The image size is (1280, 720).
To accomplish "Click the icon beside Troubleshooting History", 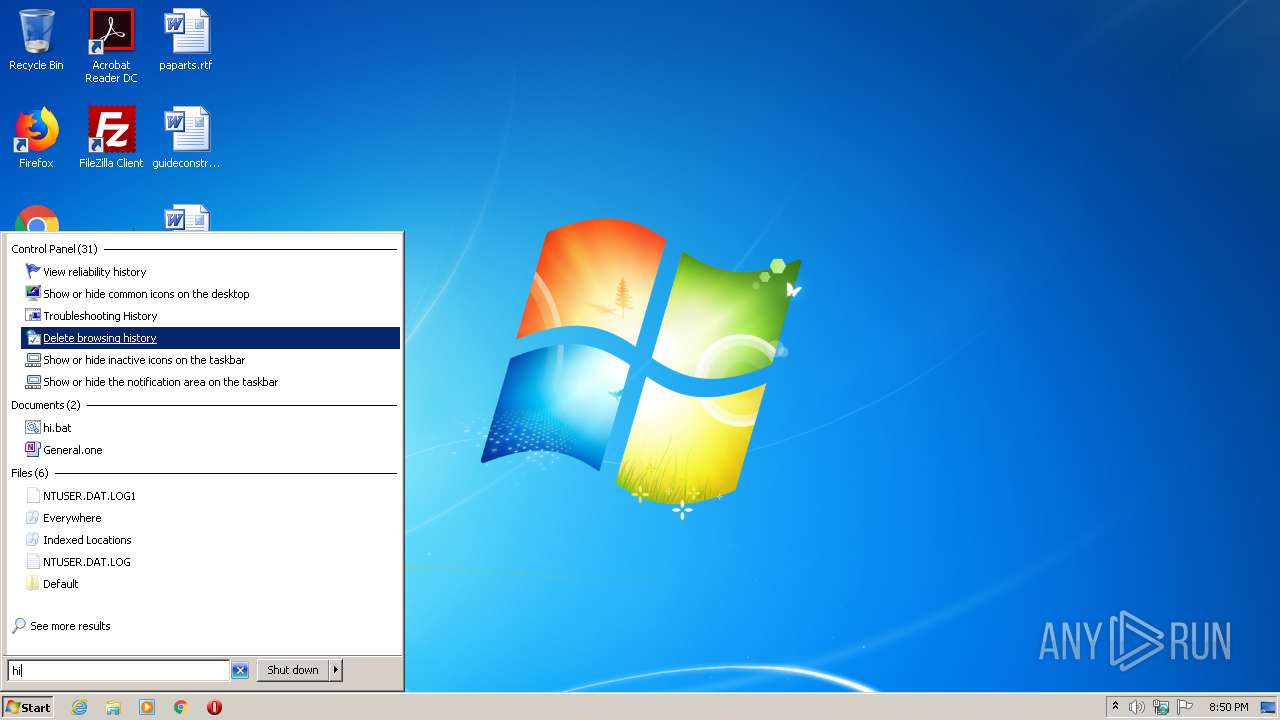I will (x=33, y=316).
